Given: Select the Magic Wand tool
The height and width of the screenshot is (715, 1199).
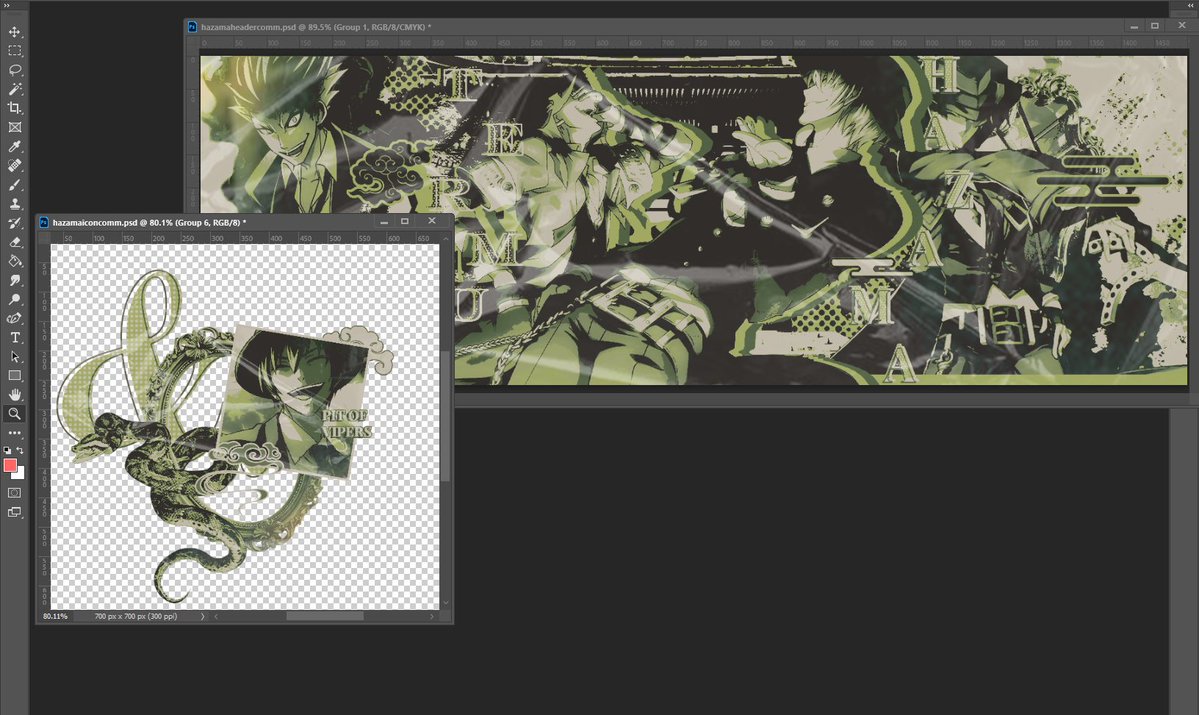Looking at the screenshot, I should 15,89.
